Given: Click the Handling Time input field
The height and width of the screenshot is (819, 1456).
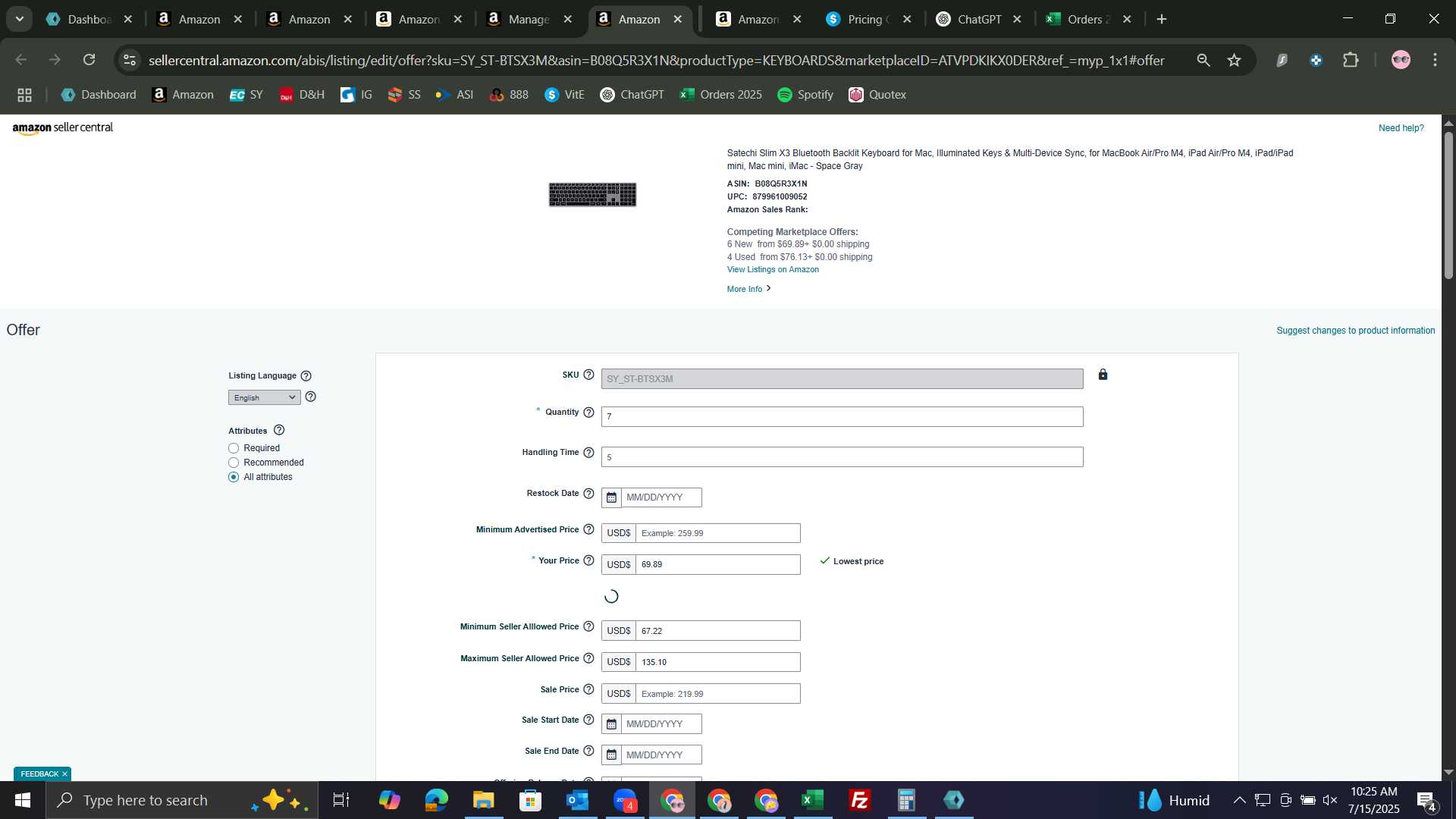Looking at the screenshot, I should click(x=842, y=457).
